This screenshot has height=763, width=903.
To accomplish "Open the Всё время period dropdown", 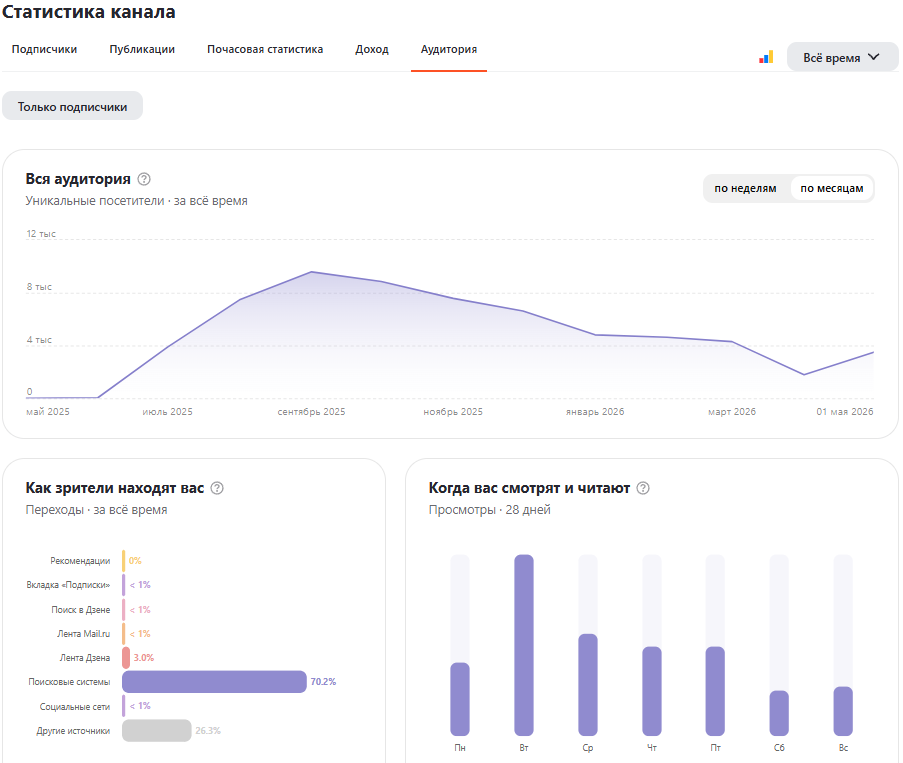I will [842, 57].
